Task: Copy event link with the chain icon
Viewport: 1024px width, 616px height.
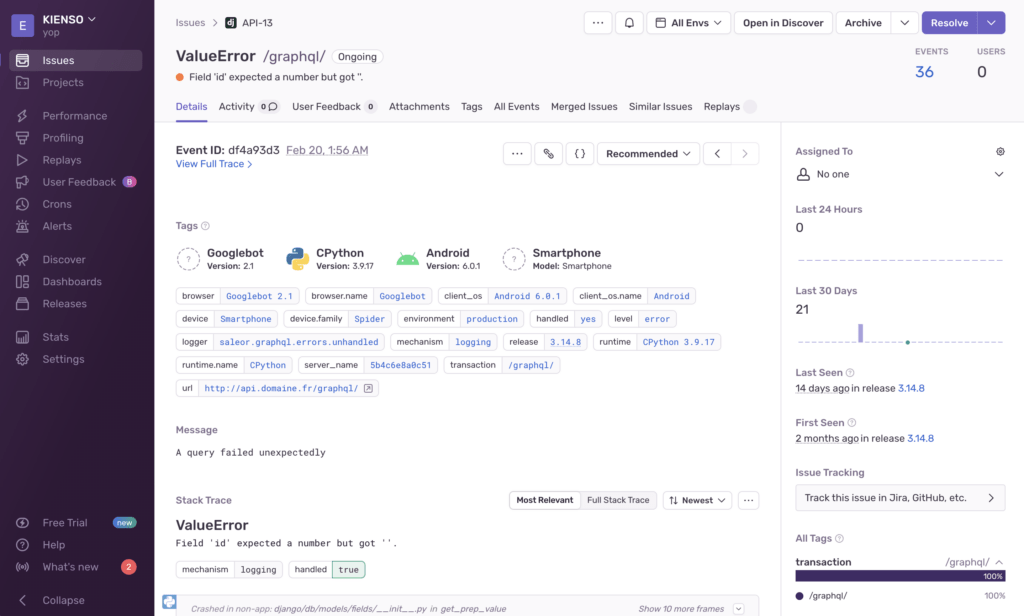Action: [549, 154]
